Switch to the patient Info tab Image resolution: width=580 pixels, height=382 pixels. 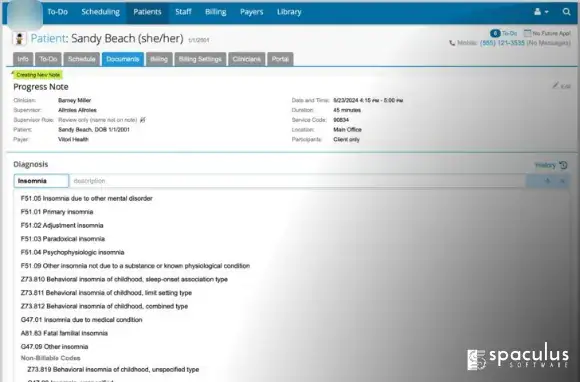click(x=23, y=59)
